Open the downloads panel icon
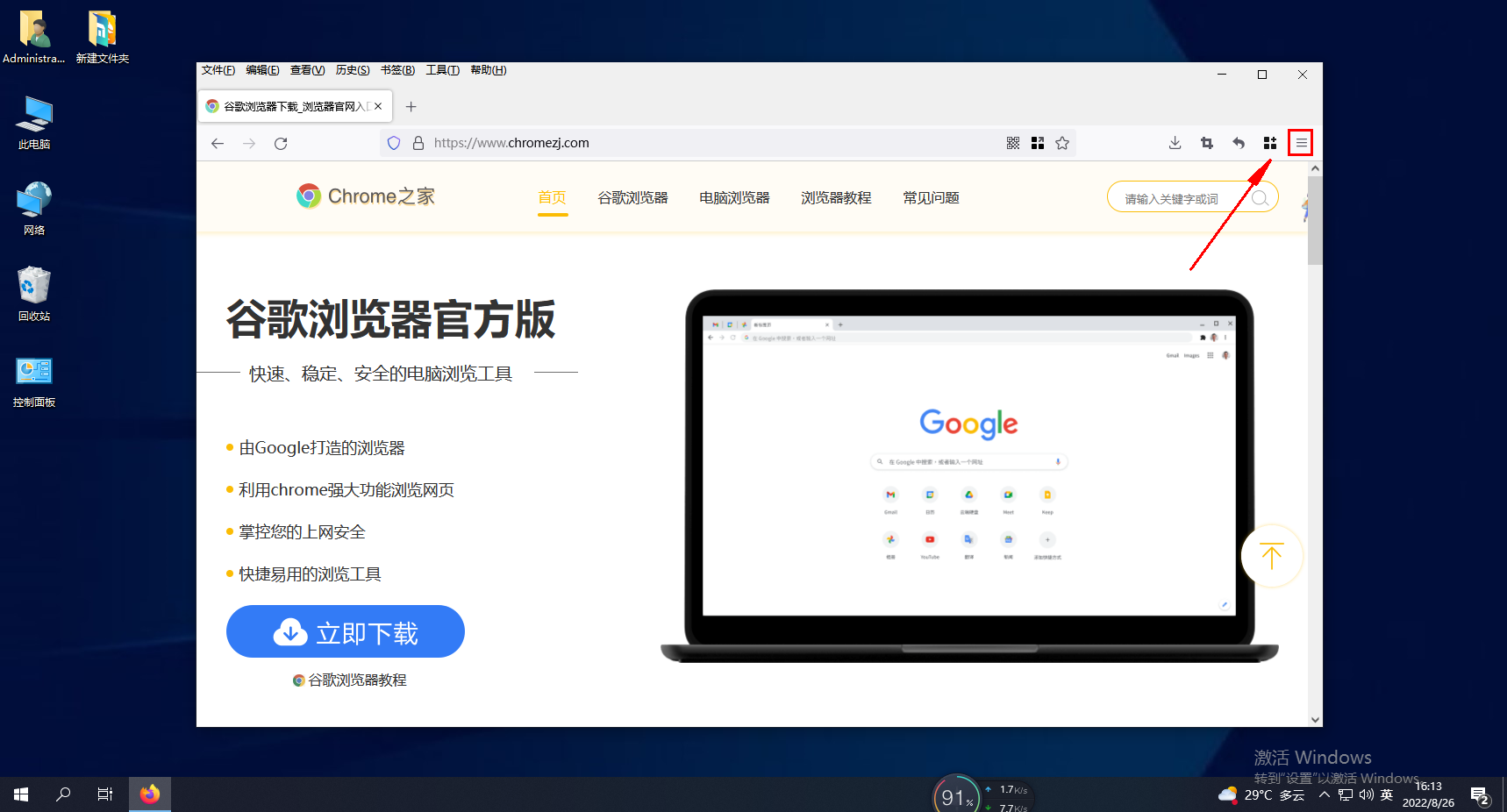1507x812 pixels. click(1175, 143)
